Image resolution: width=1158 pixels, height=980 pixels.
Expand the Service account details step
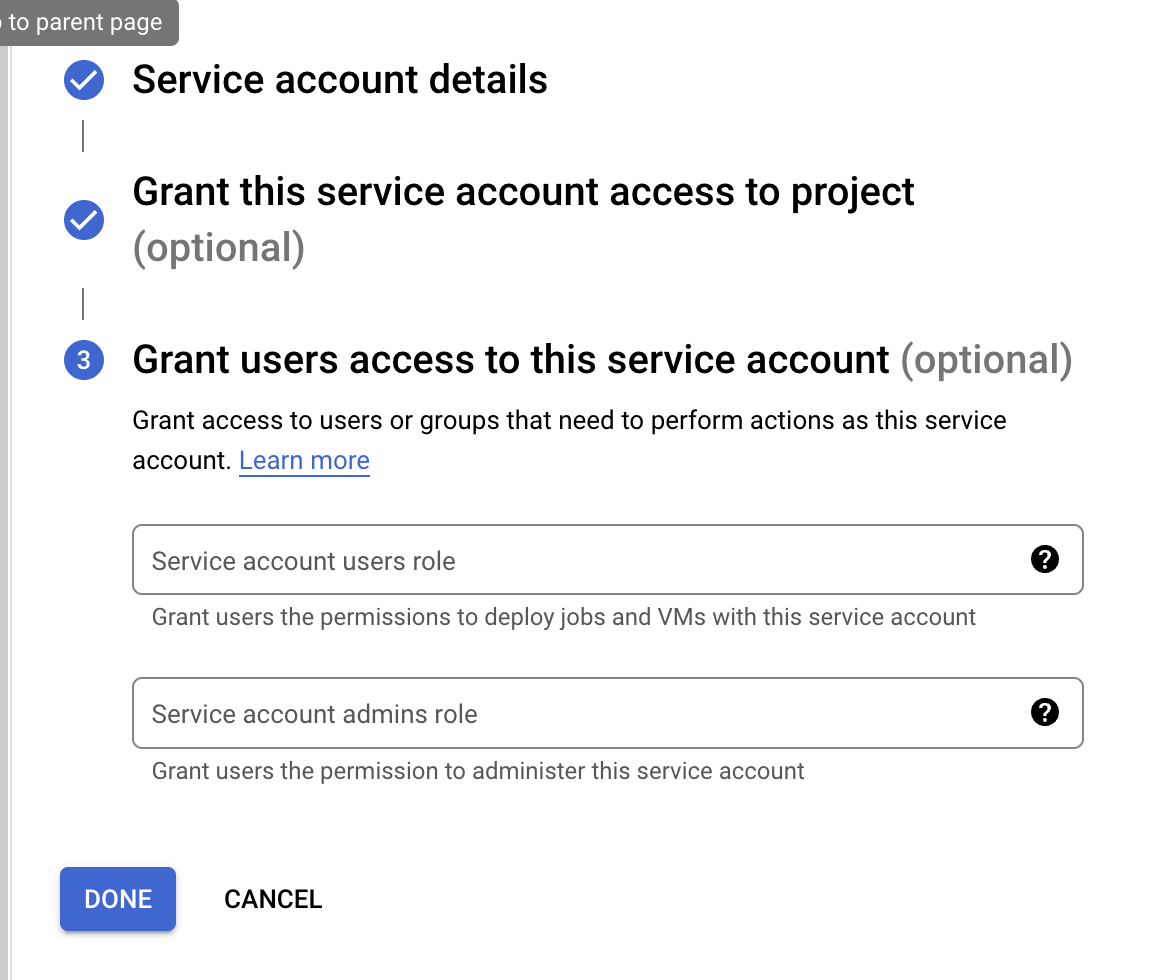click(x=340, y=80)
